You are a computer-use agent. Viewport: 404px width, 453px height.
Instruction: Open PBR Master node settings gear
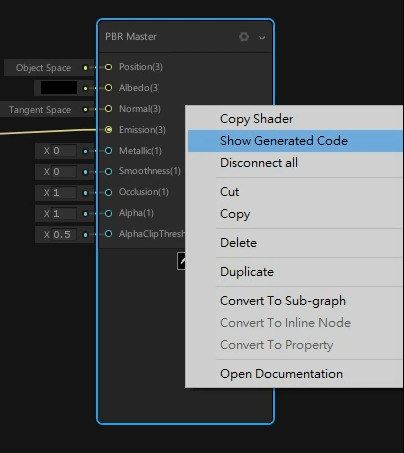pyautogui.click(x=244, y=37)
